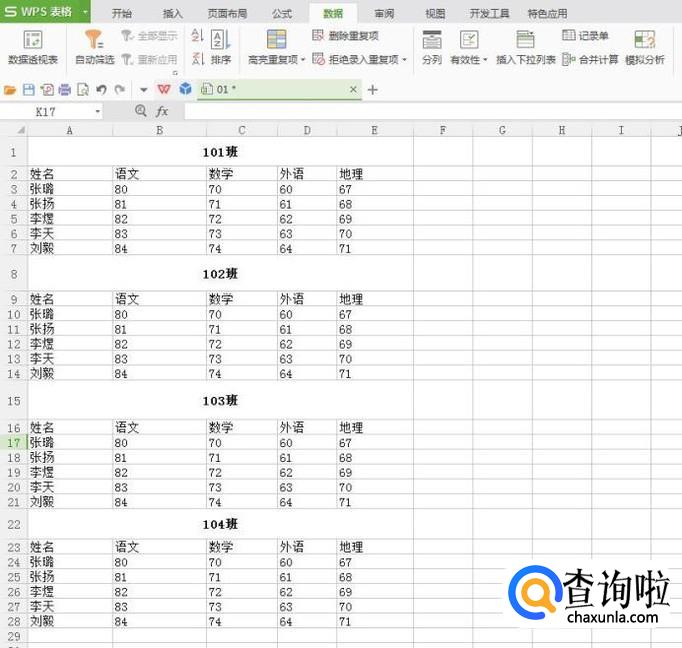This screenshot has height=648, width=682.
Task: Click the Record Form (记录单) button
Action: (x=586, y=36)
